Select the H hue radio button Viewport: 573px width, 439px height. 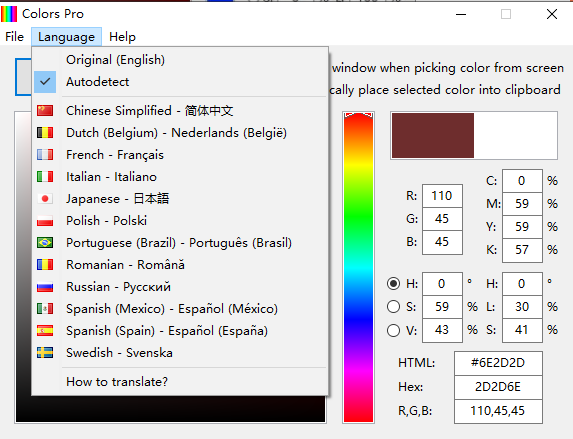pyautogui.click(x=393, y=284)
